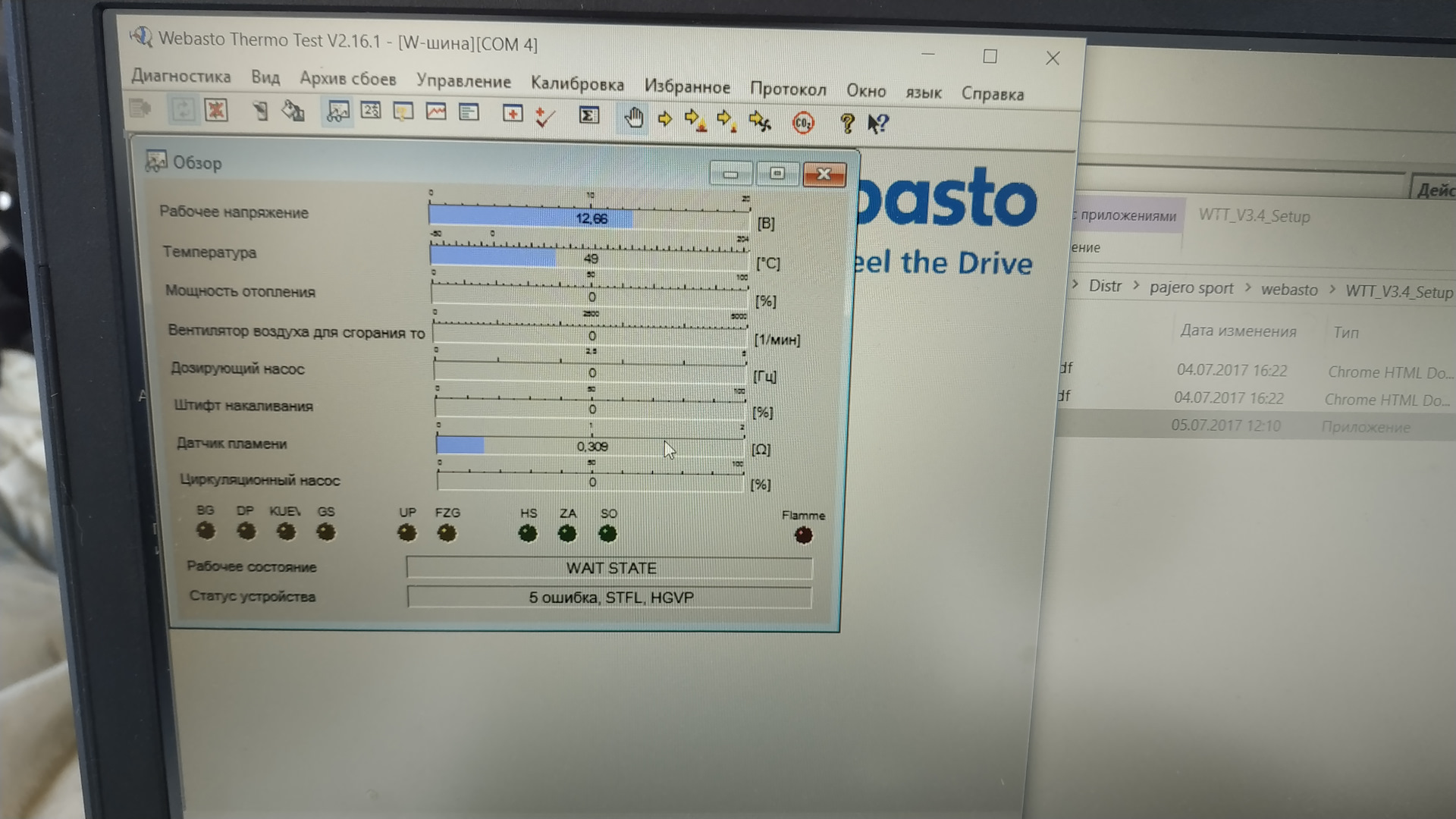Open the numeric values window icon
This screenshot has width=1456, height=819.
point(371,111)
